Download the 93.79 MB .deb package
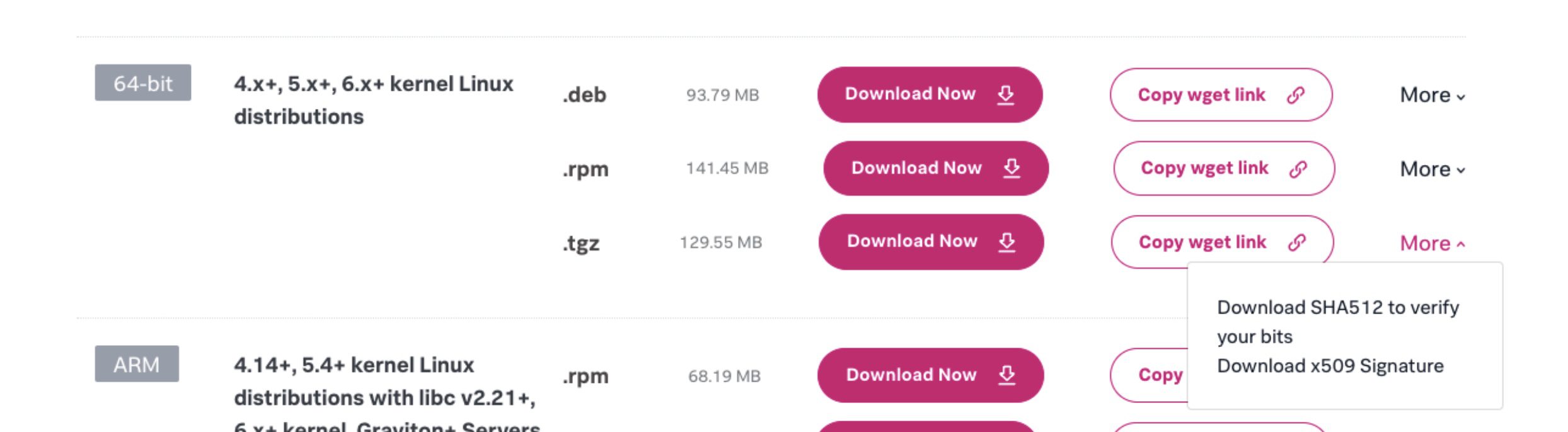 (930, 95)
